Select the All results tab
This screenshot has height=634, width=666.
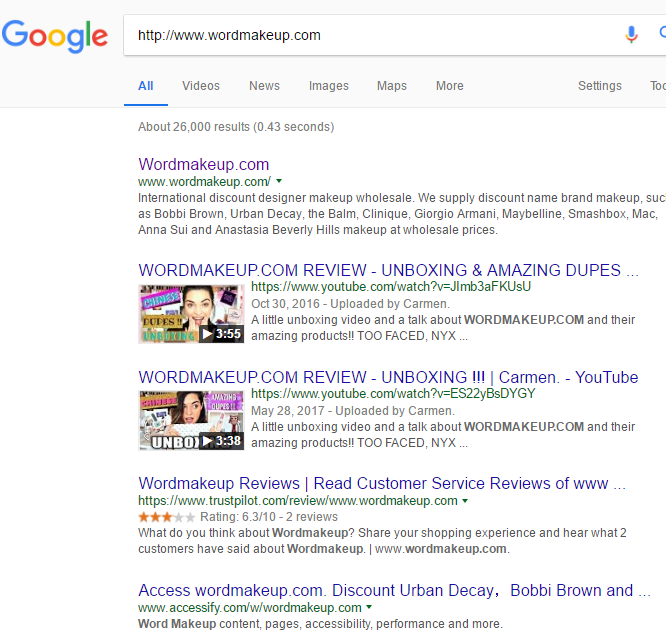point(146,86)
